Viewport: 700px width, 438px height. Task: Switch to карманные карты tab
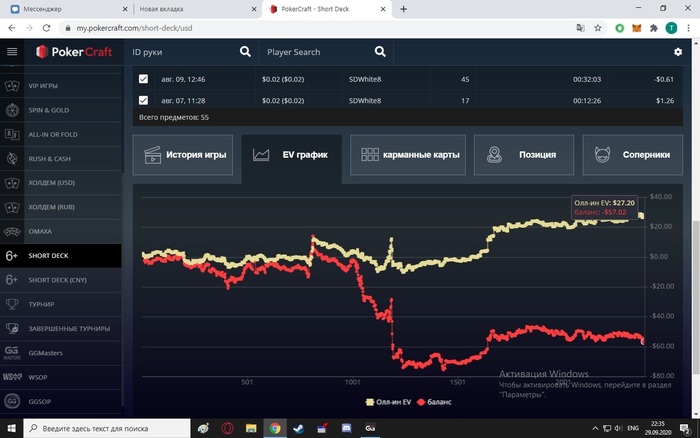(408, 155)
